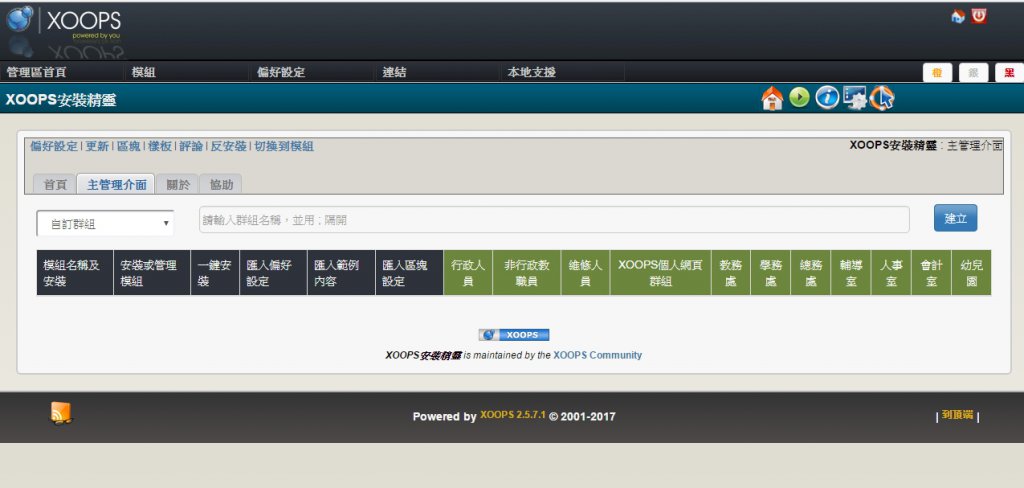Click the 匯入偏好設定 column header
This screenshot has width=1024, height=488.
click(x=274, y=273)
